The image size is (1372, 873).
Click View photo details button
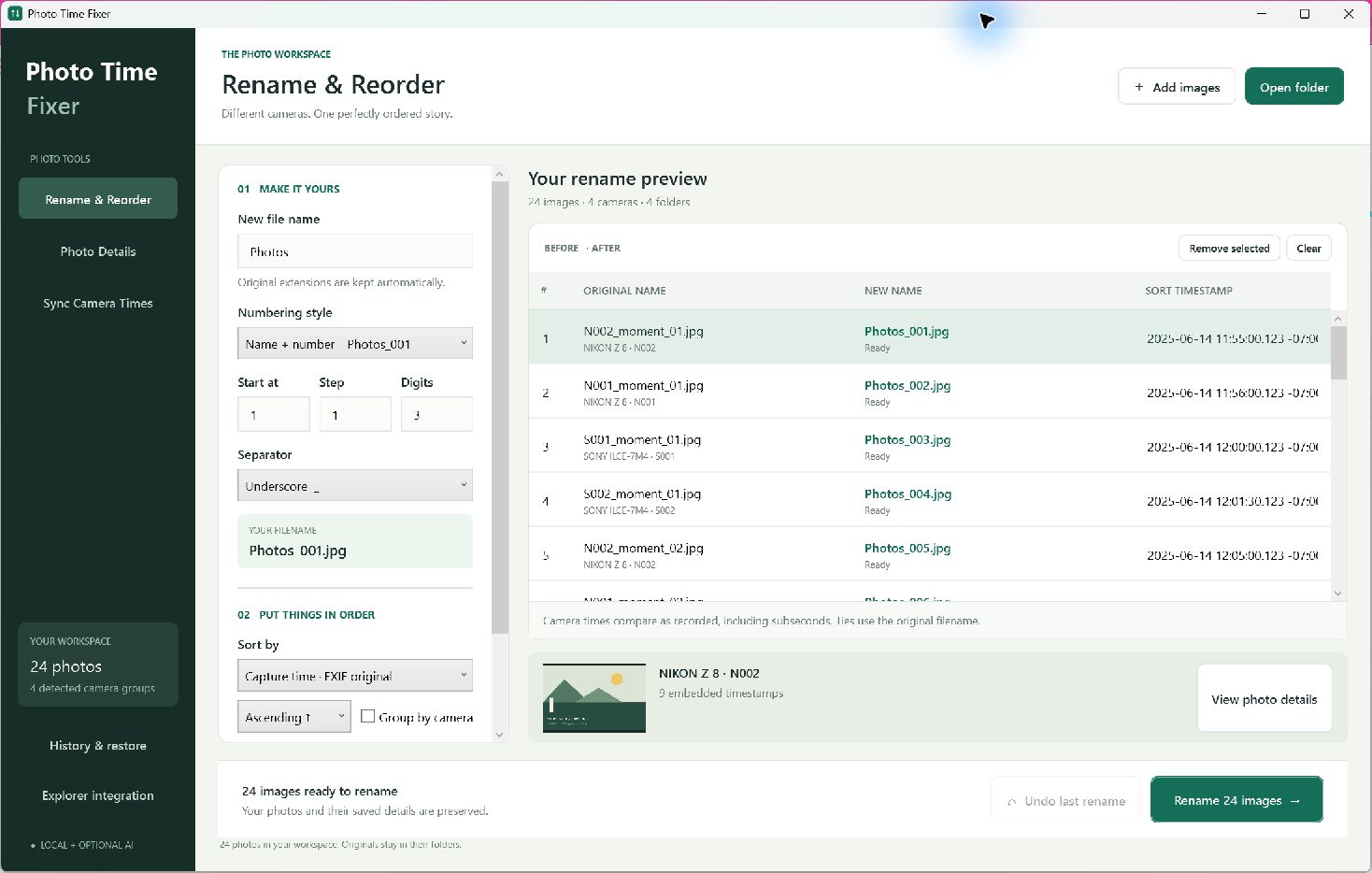click(x=1265, y=698)
